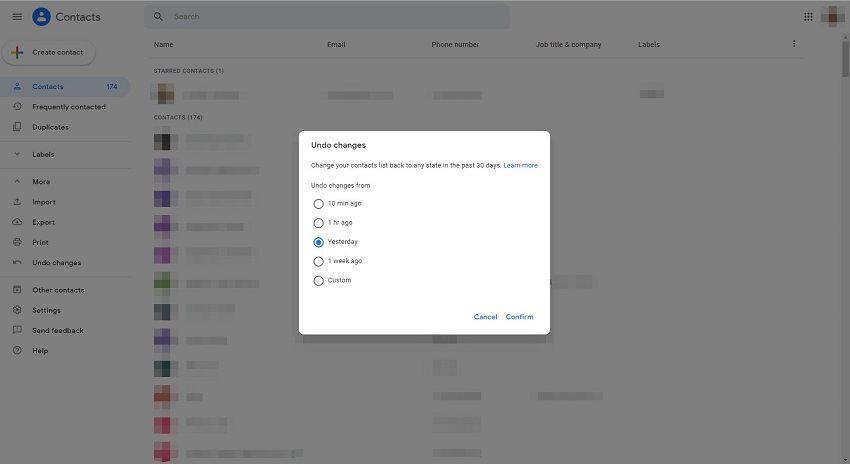Click the Import upload icon

click(x=17, y=202)
